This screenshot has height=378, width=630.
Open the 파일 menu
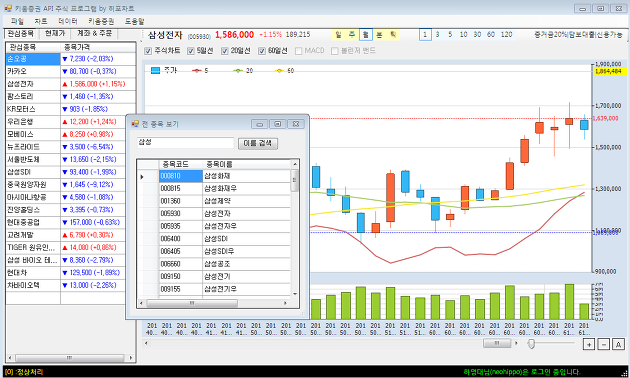[x=17, y=21]
